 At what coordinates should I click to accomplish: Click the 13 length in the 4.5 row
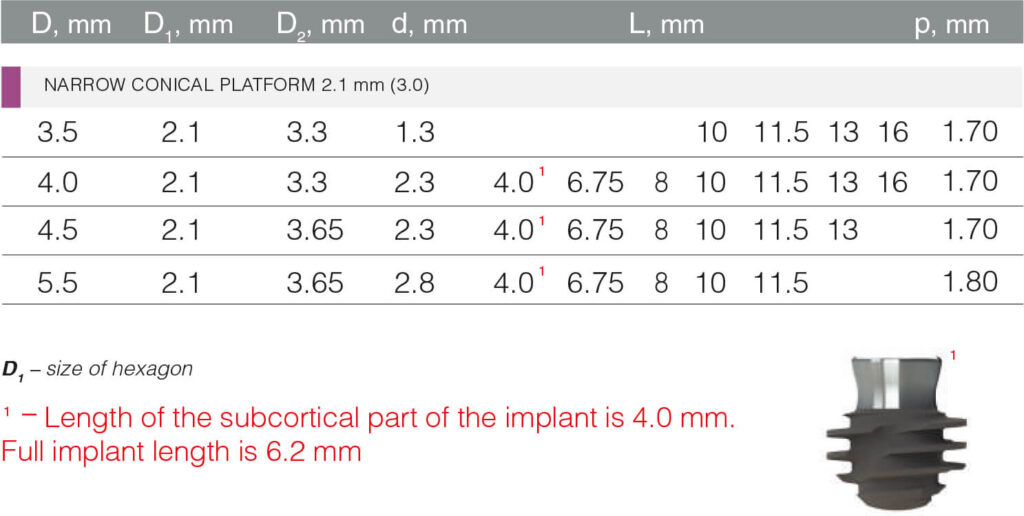(x=843, y=230)
